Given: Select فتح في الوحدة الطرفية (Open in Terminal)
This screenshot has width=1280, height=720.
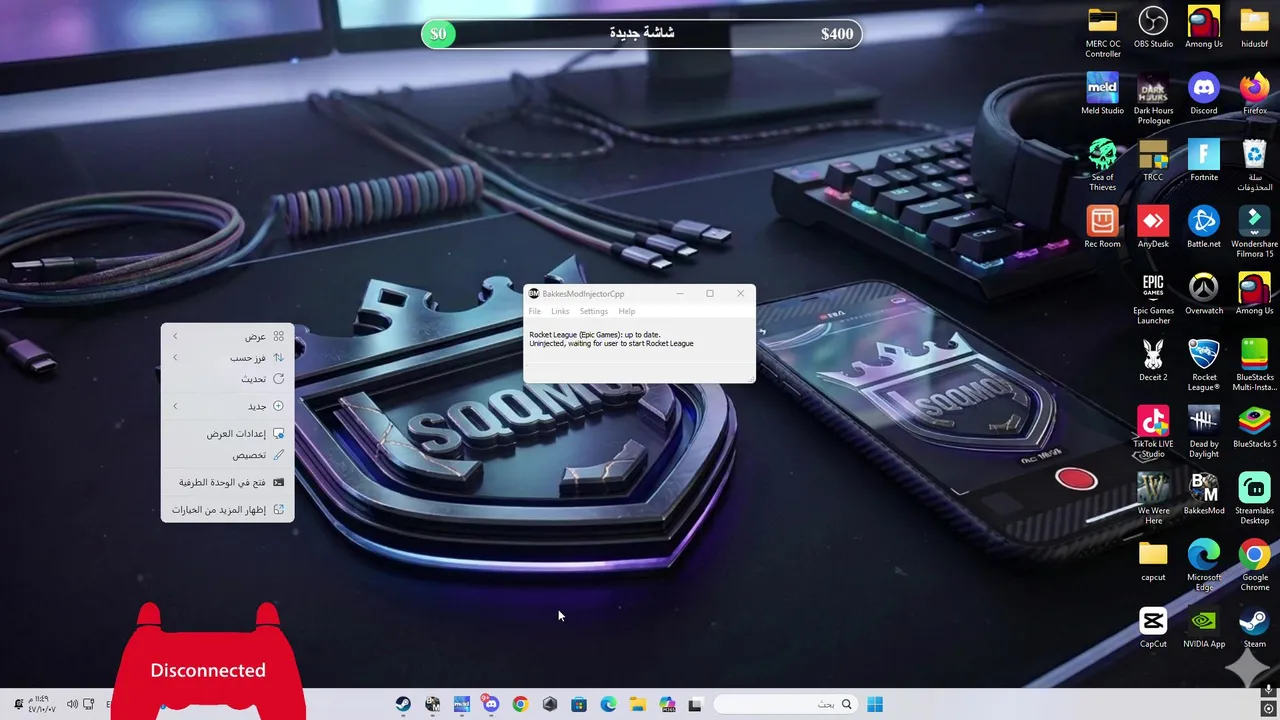Looking at the screenshot, I should 227,482.
